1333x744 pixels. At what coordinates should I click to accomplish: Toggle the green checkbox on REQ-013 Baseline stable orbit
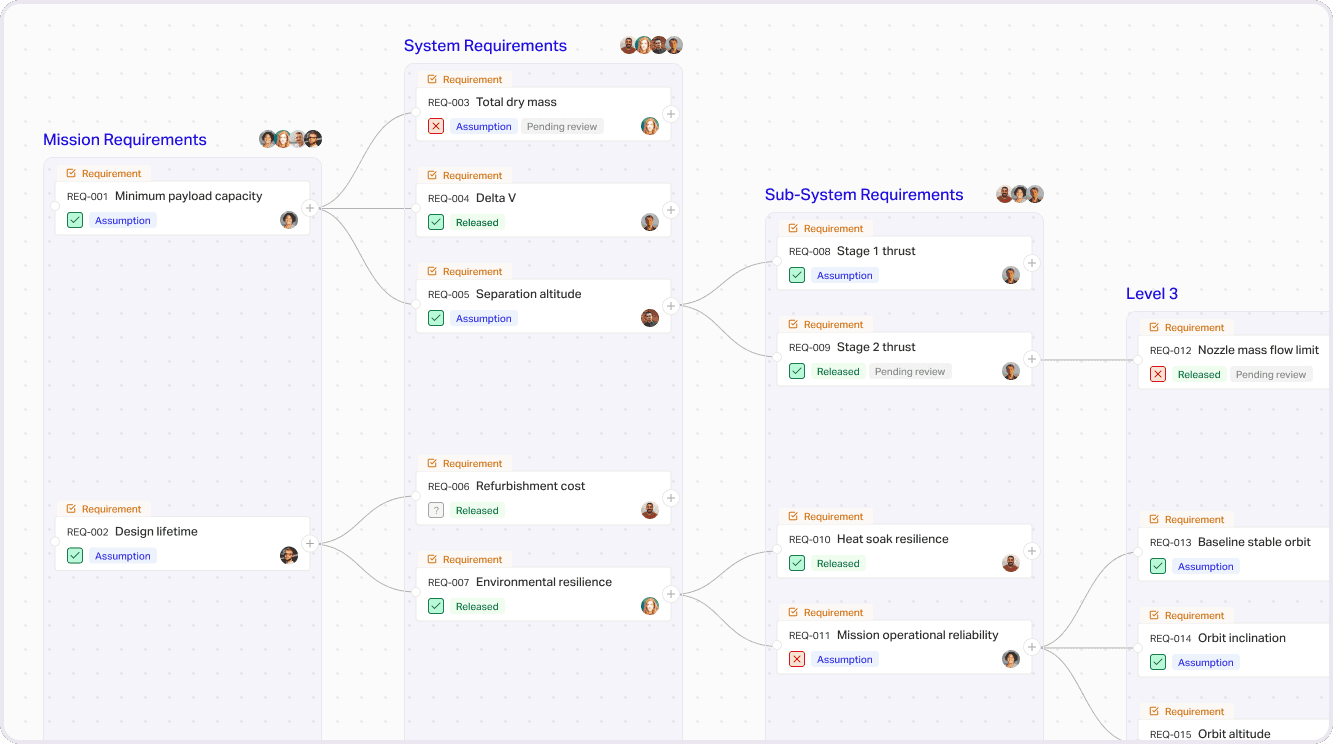tap(1158, 566)
